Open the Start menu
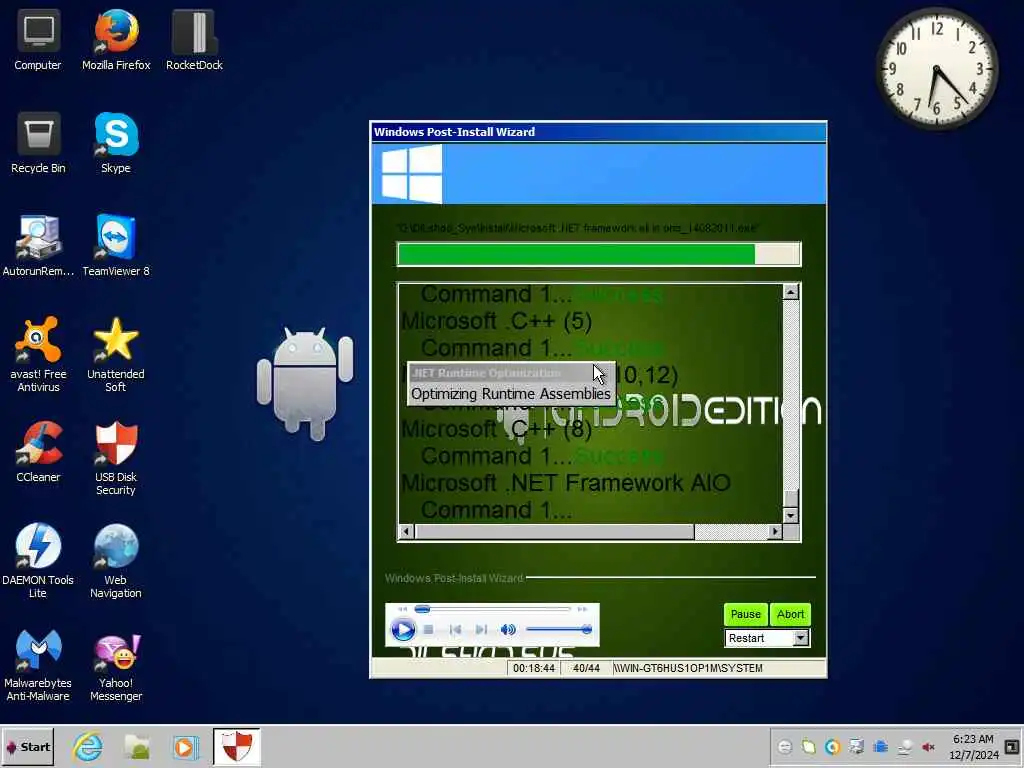Screen dimensions: 1024x768 27,747
